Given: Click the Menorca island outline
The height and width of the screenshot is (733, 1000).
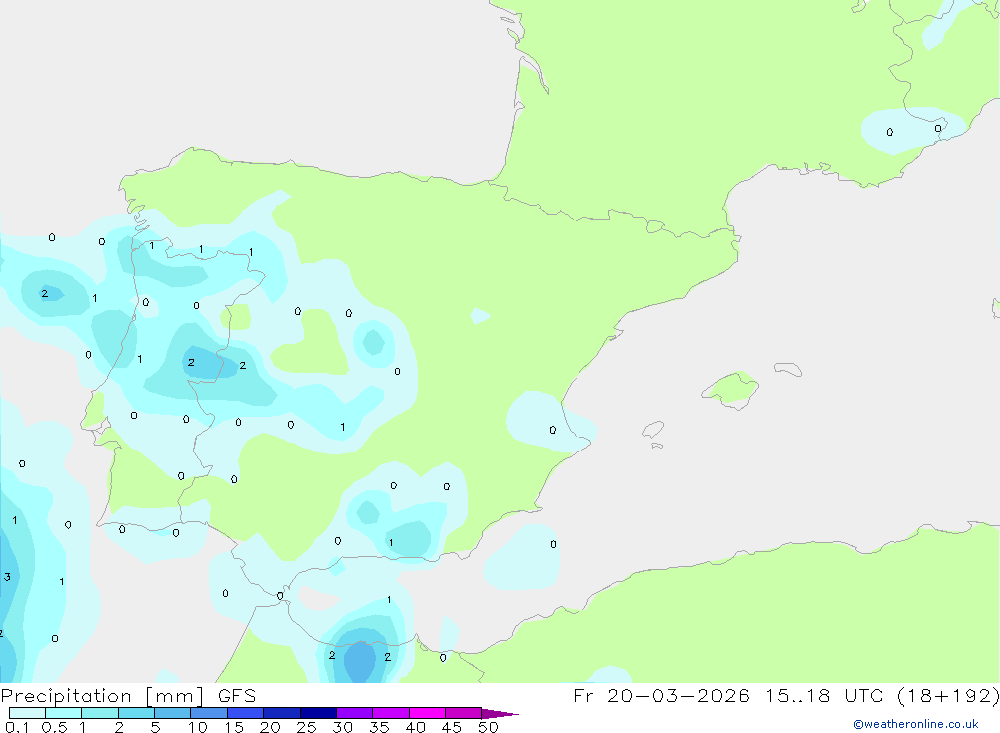Looking at the screenshot, I should click(788, 369).
